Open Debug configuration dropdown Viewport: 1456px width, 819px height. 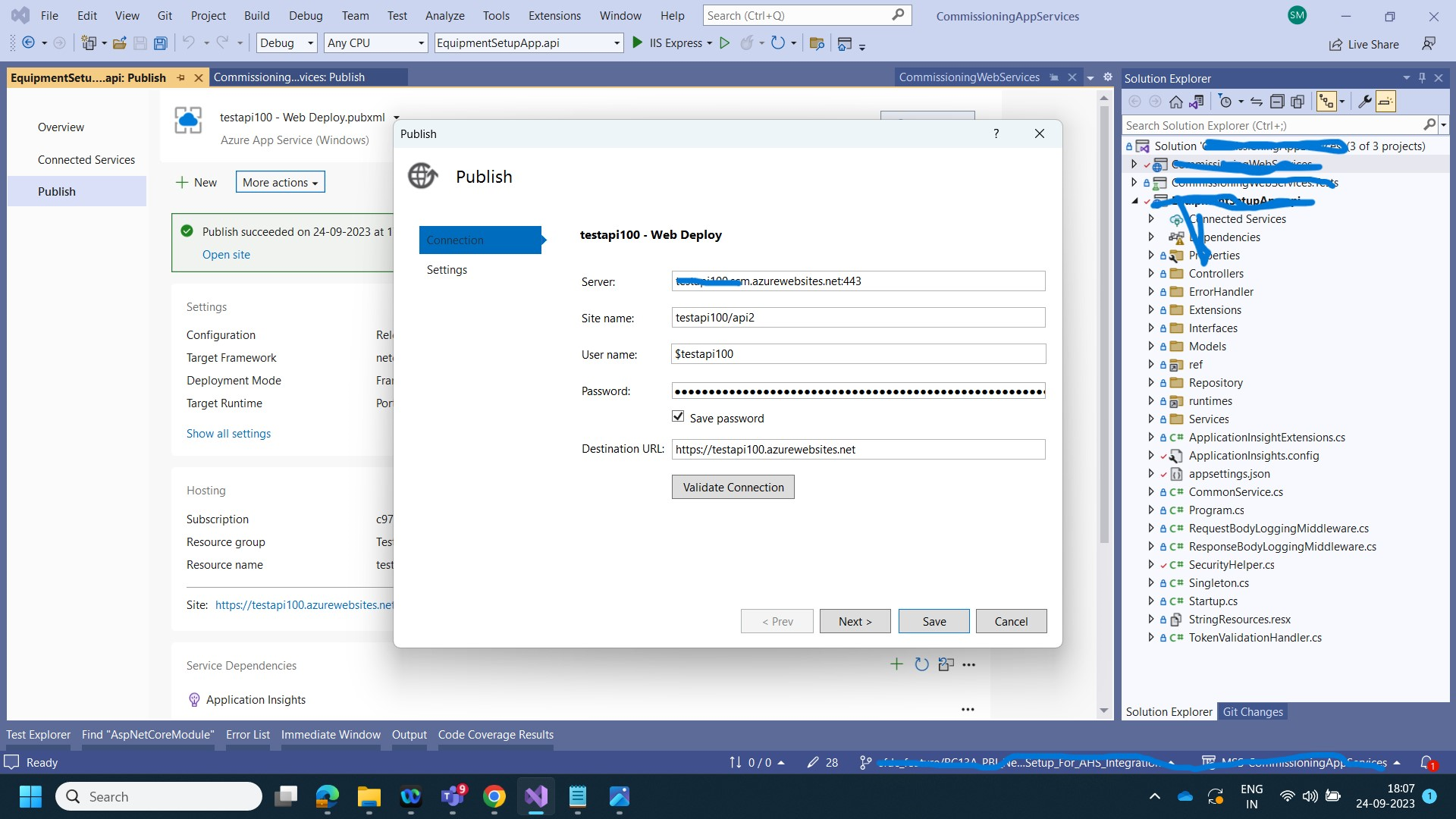pos(287,43)
